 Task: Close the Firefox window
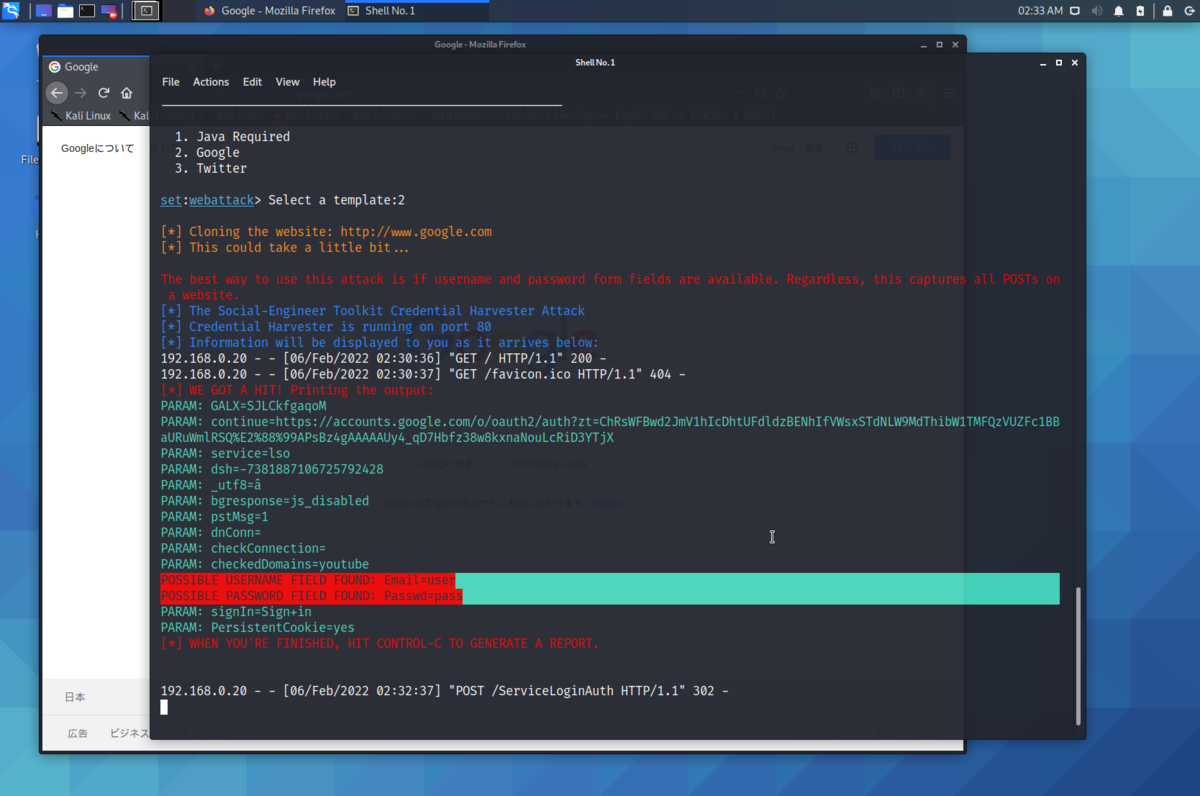pyautogui.click(x=955, y=44)
